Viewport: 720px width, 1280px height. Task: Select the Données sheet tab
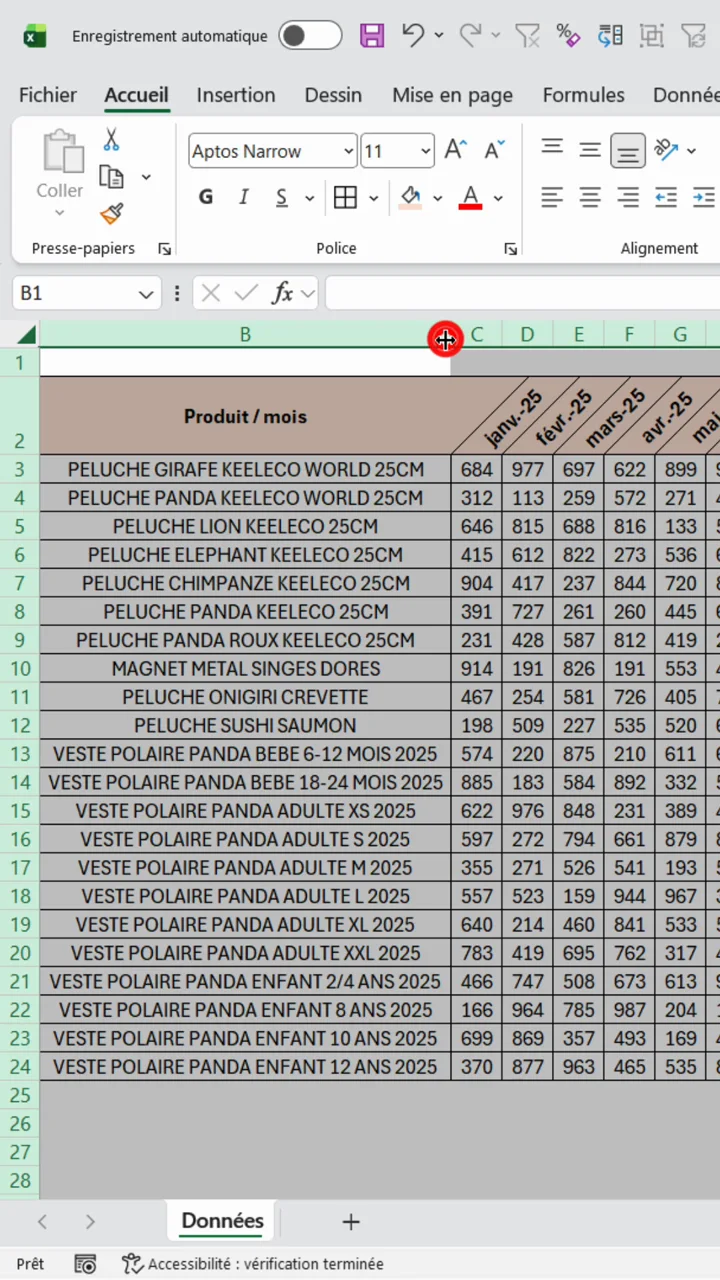tap(223, 1221)
